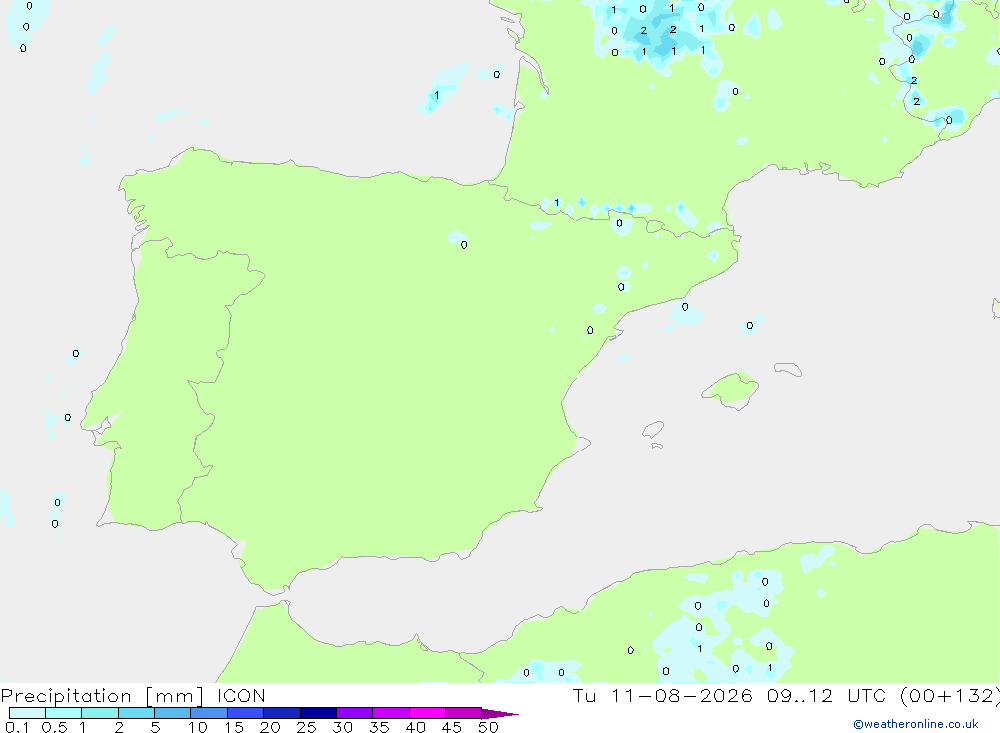The width and height of the screenshot is (1000, 733).
Task: Click the Menorca island outline
Action: coord(788,369)
